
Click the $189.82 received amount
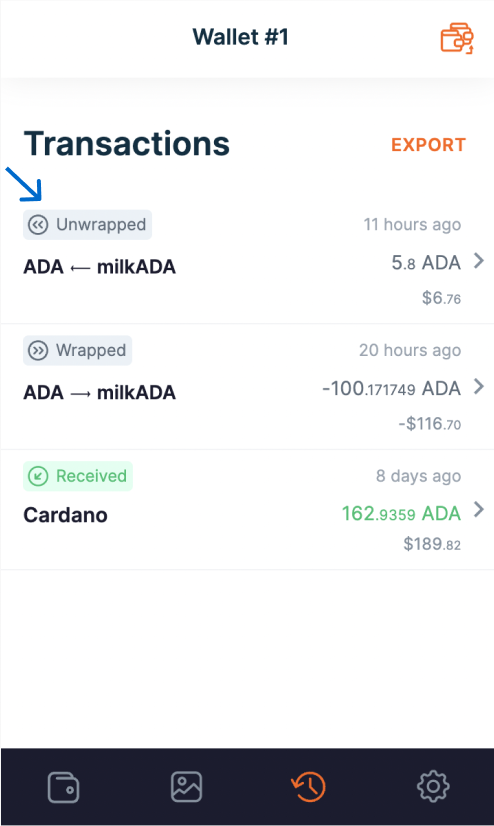tap(432, 544)
